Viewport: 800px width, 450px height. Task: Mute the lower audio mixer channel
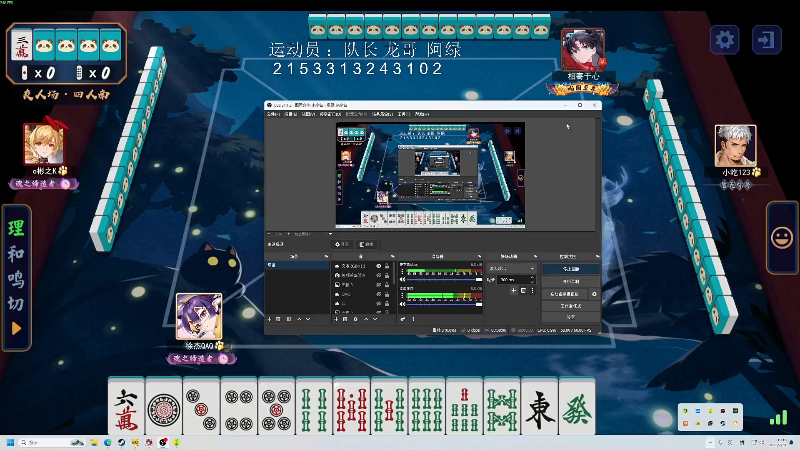pos(403,304)
